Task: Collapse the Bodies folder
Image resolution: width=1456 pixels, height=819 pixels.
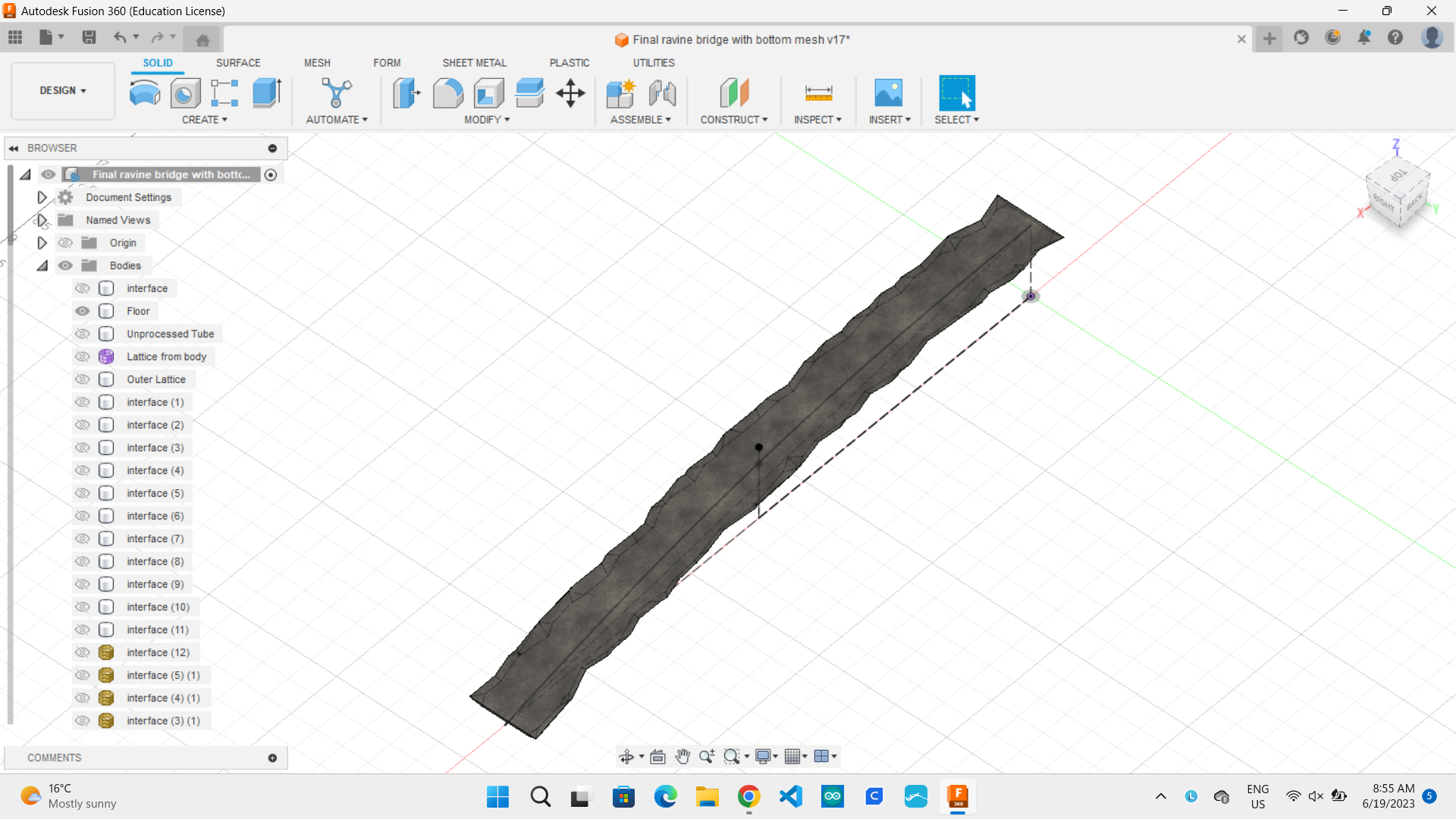Action: (42, 265)
